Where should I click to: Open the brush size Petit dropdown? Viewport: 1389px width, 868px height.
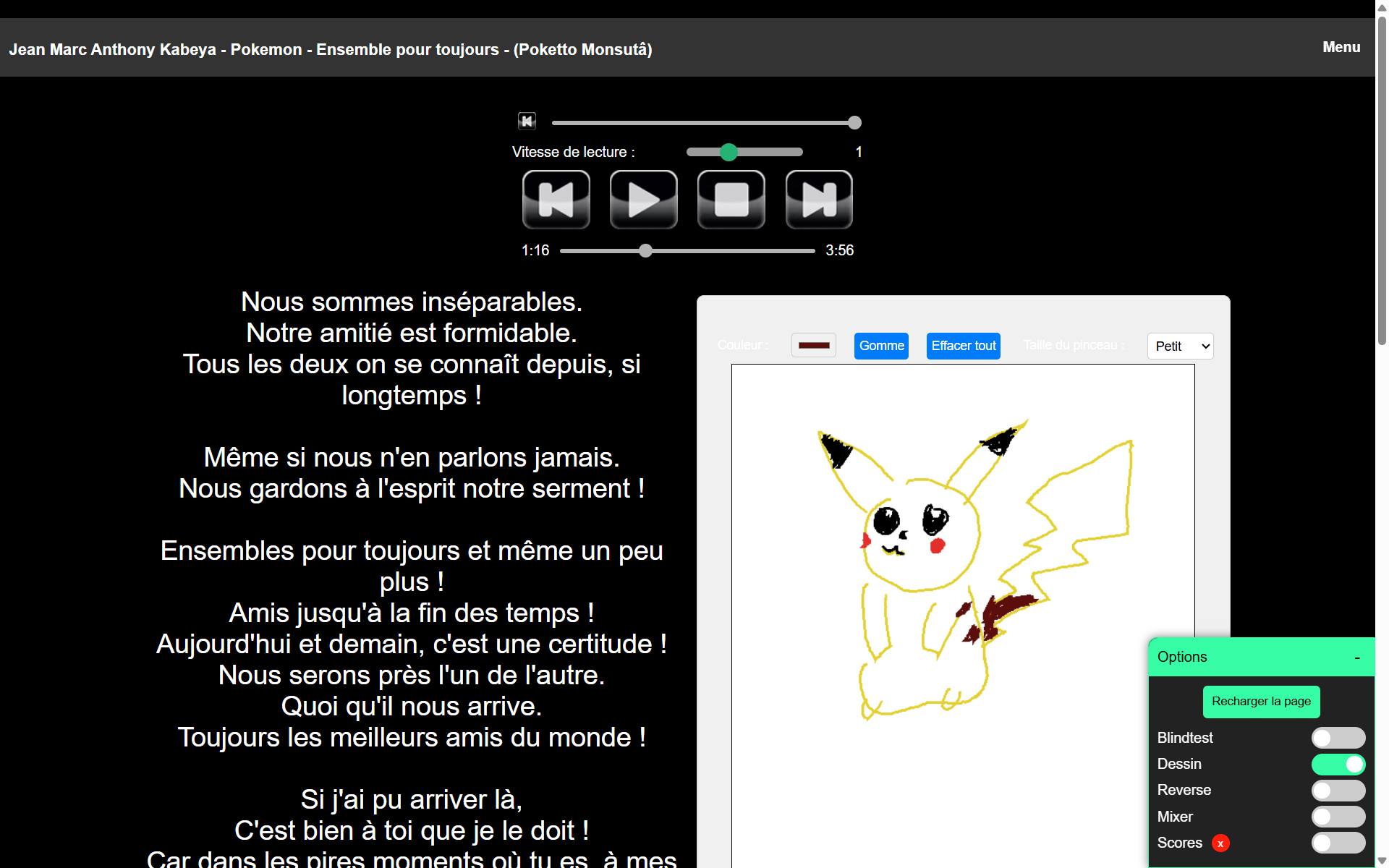(x=1180, y=346)
